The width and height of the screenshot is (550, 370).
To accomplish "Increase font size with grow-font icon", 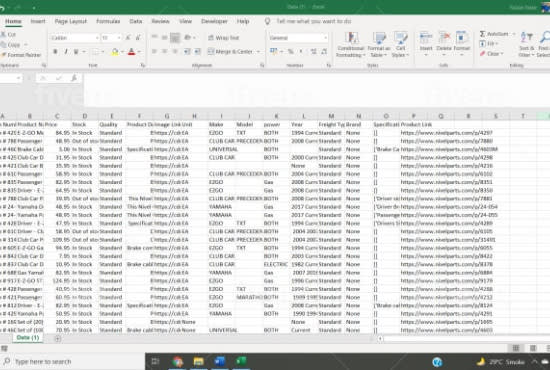I will point(128,38).
